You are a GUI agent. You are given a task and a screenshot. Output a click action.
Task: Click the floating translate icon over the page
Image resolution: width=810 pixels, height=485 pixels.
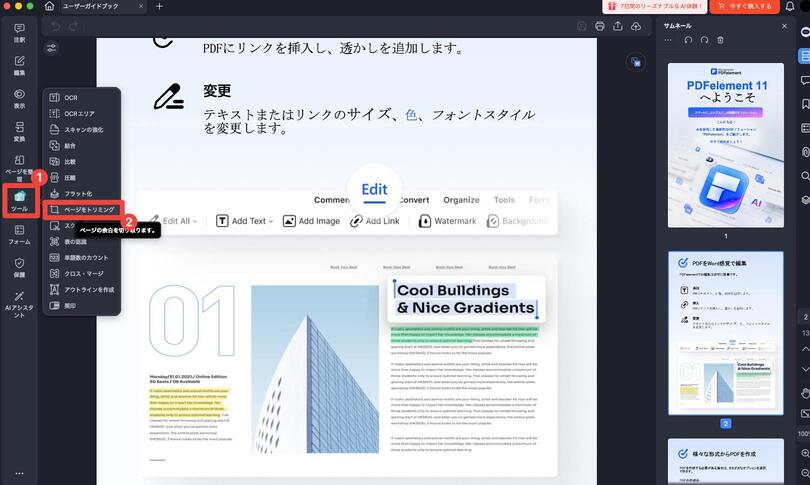point(635,62)
